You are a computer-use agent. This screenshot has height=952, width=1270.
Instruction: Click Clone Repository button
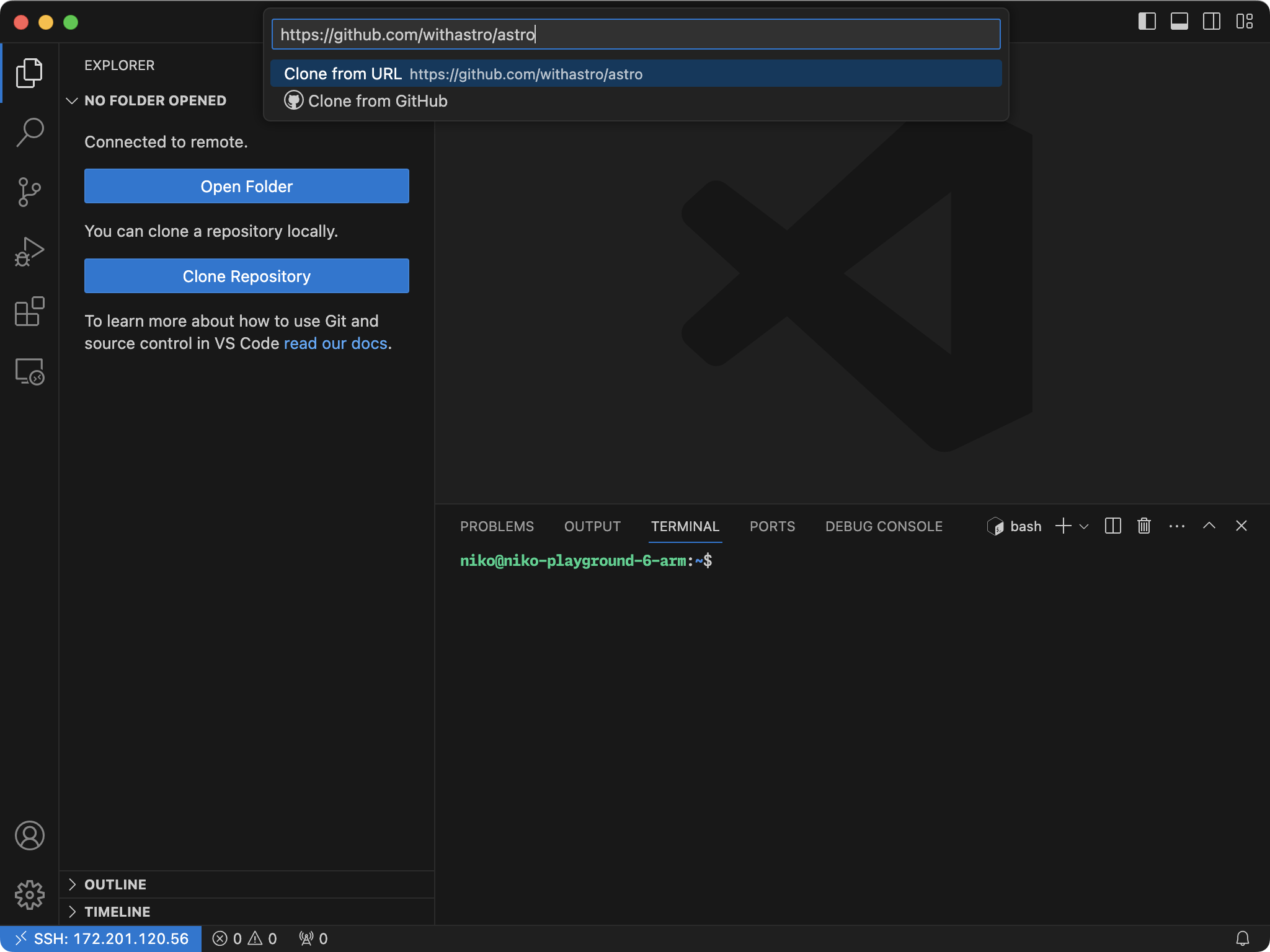pos(246,276)
